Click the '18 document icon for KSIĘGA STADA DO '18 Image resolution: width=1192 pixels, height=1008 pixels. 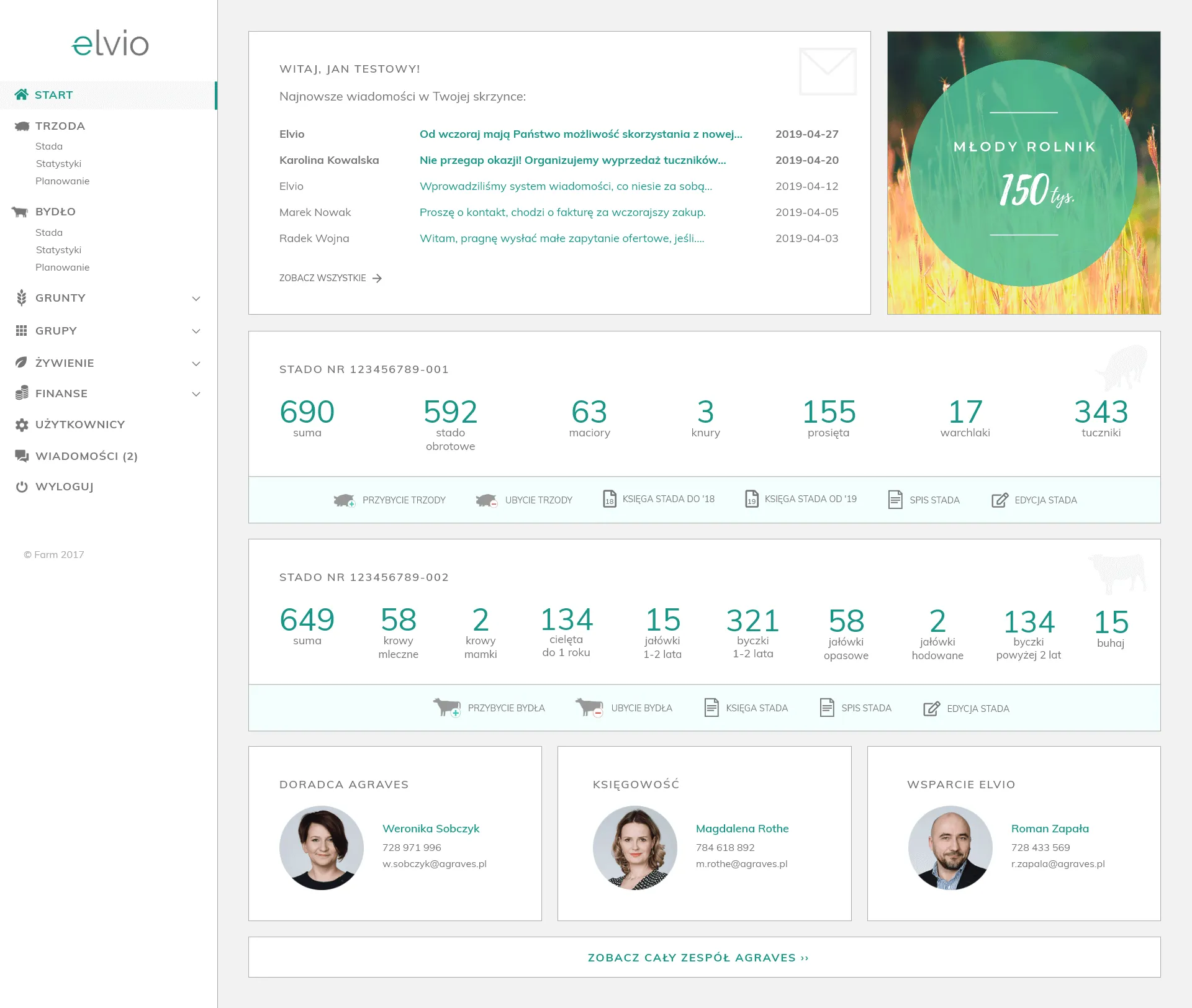pos(610,499)
